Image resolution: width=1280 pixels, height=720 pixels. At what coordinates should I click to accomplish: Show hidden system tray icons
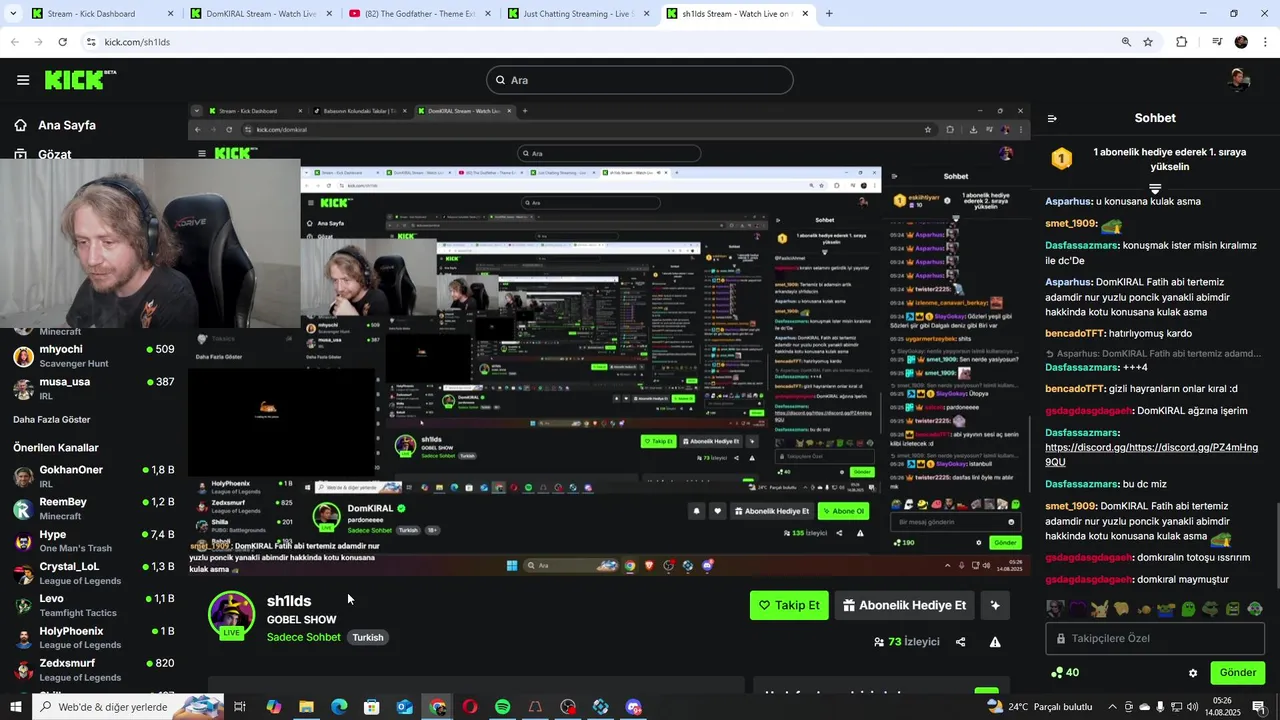[1112, 707]
